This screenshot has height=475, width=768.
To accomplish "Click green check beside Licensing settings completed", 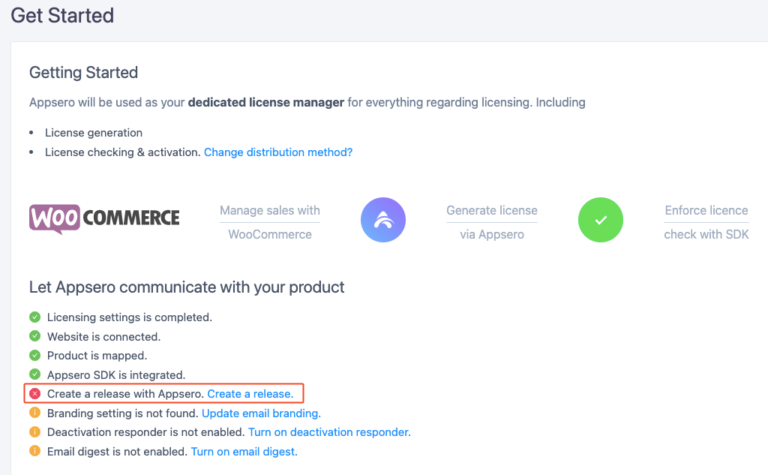I will click(x=35, y=318).
